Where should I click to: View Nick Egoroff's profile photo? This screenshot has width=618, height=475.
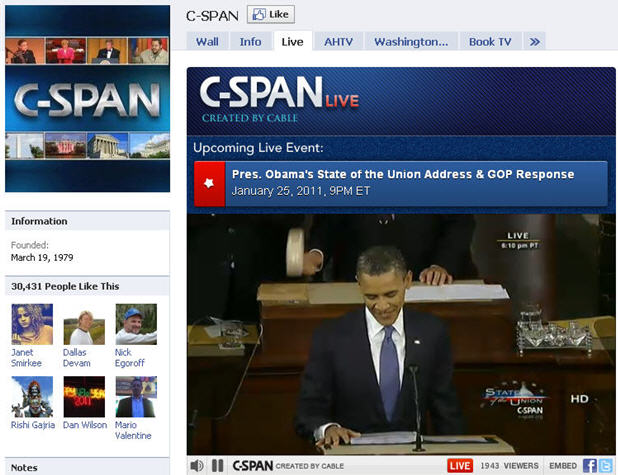click(136, 324)
